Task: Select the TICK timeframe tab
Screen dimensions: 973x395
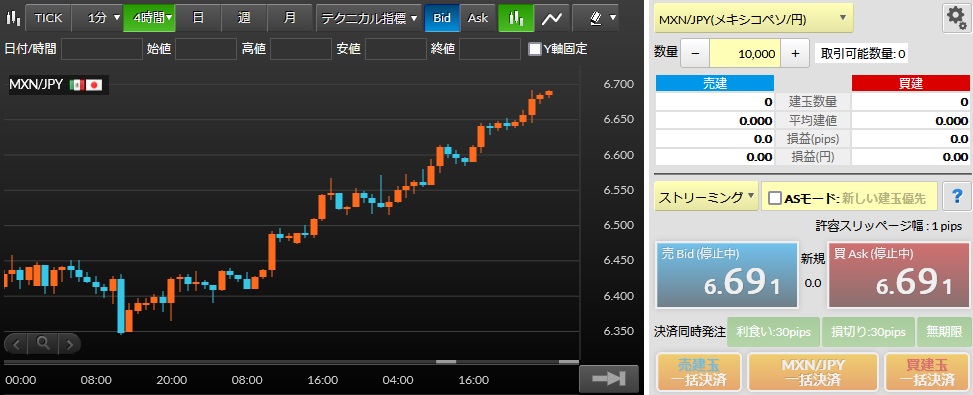Action: [x=48, y=18]
